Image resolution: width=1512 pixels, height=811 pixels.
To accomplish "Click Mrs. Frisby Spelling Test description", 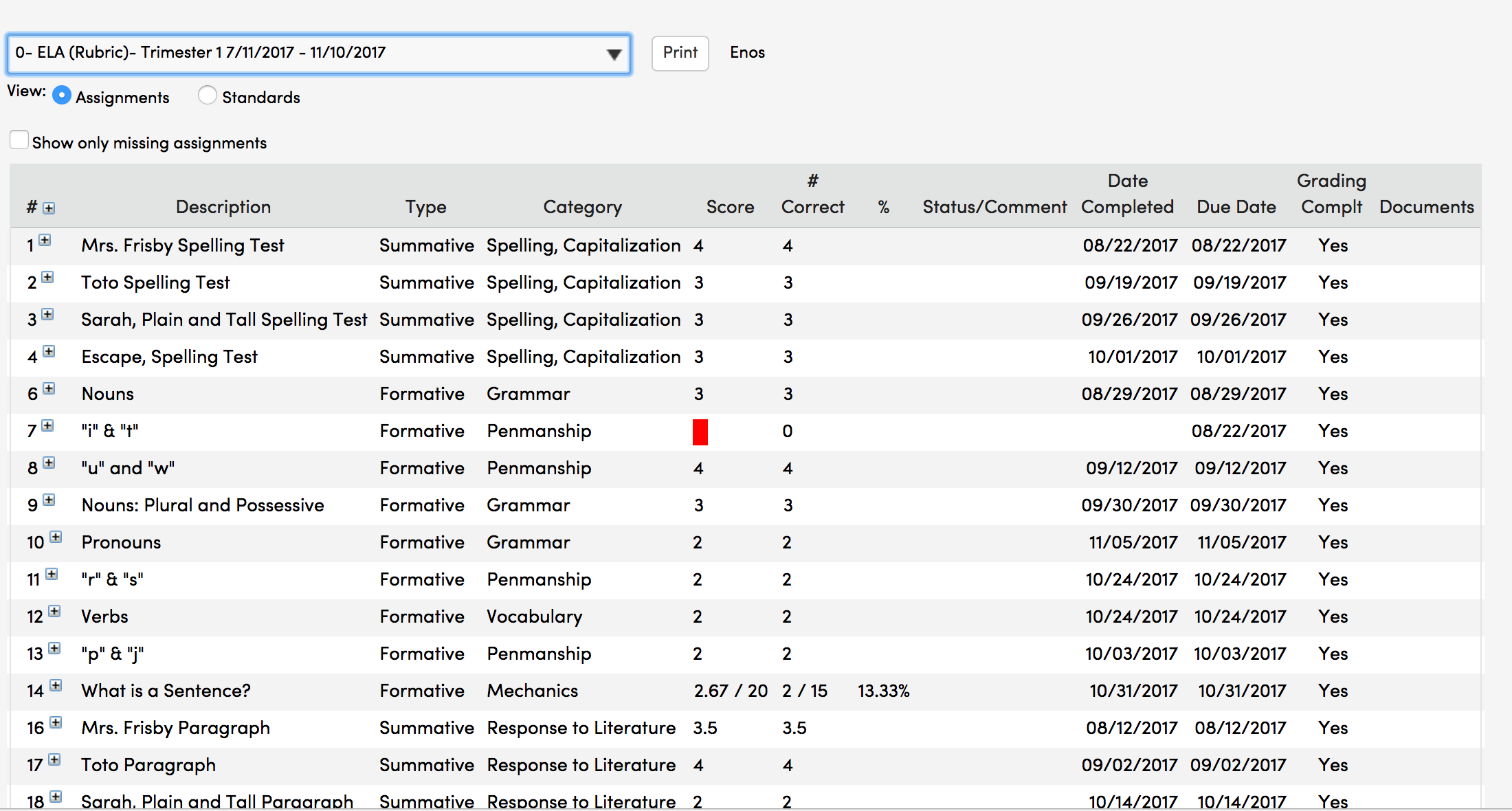I will [x=182, y=245].
